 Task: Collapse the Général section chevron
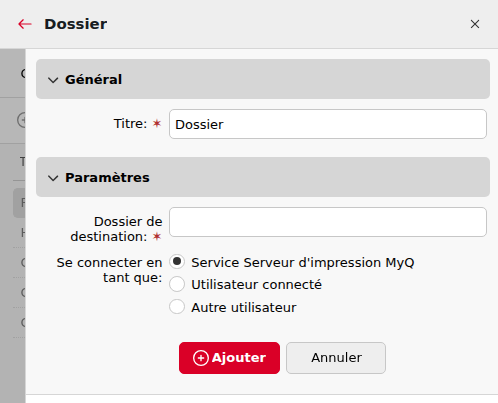point(53,80)
